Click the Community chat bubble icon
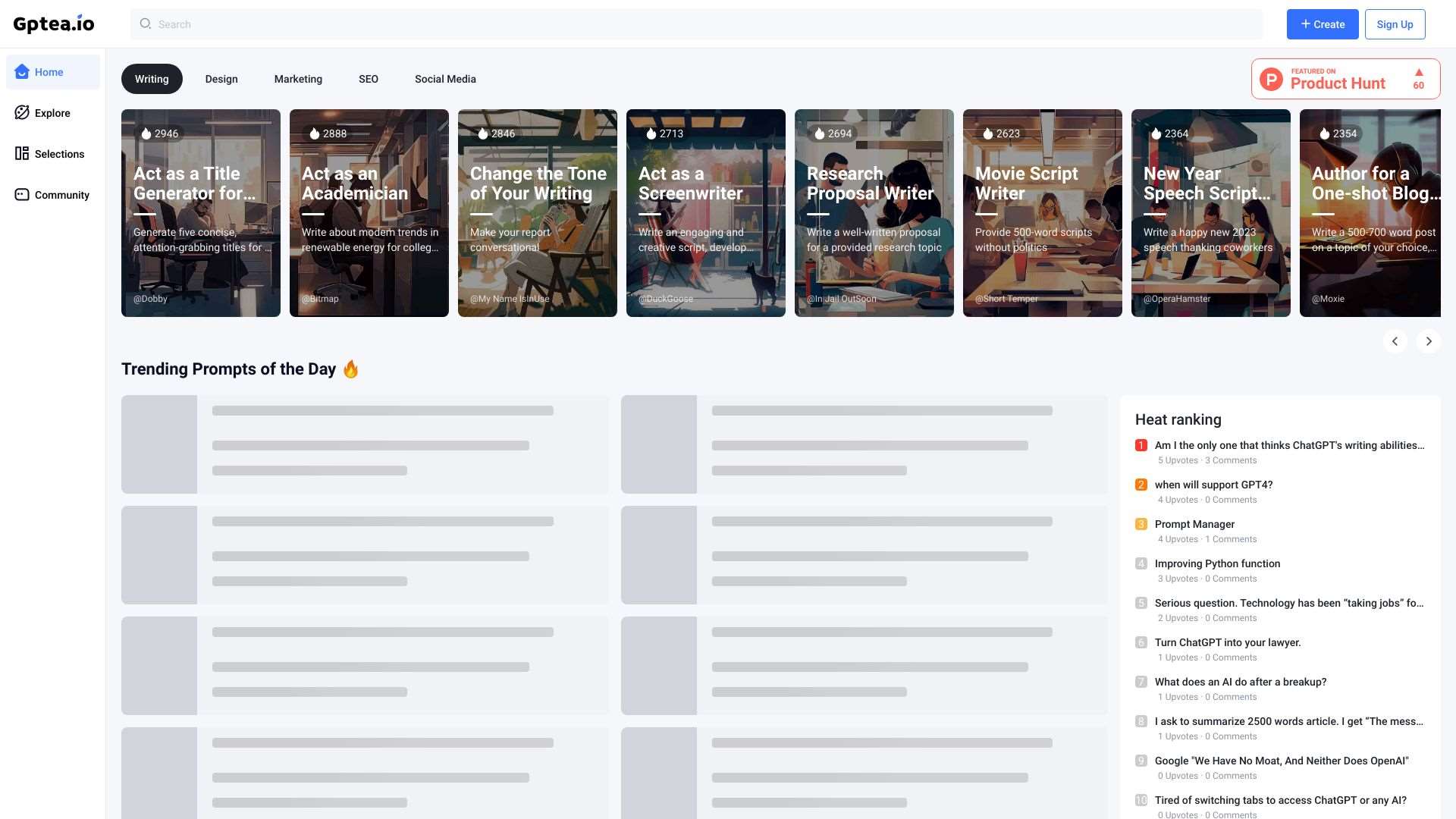 click(x=22, y=195)
